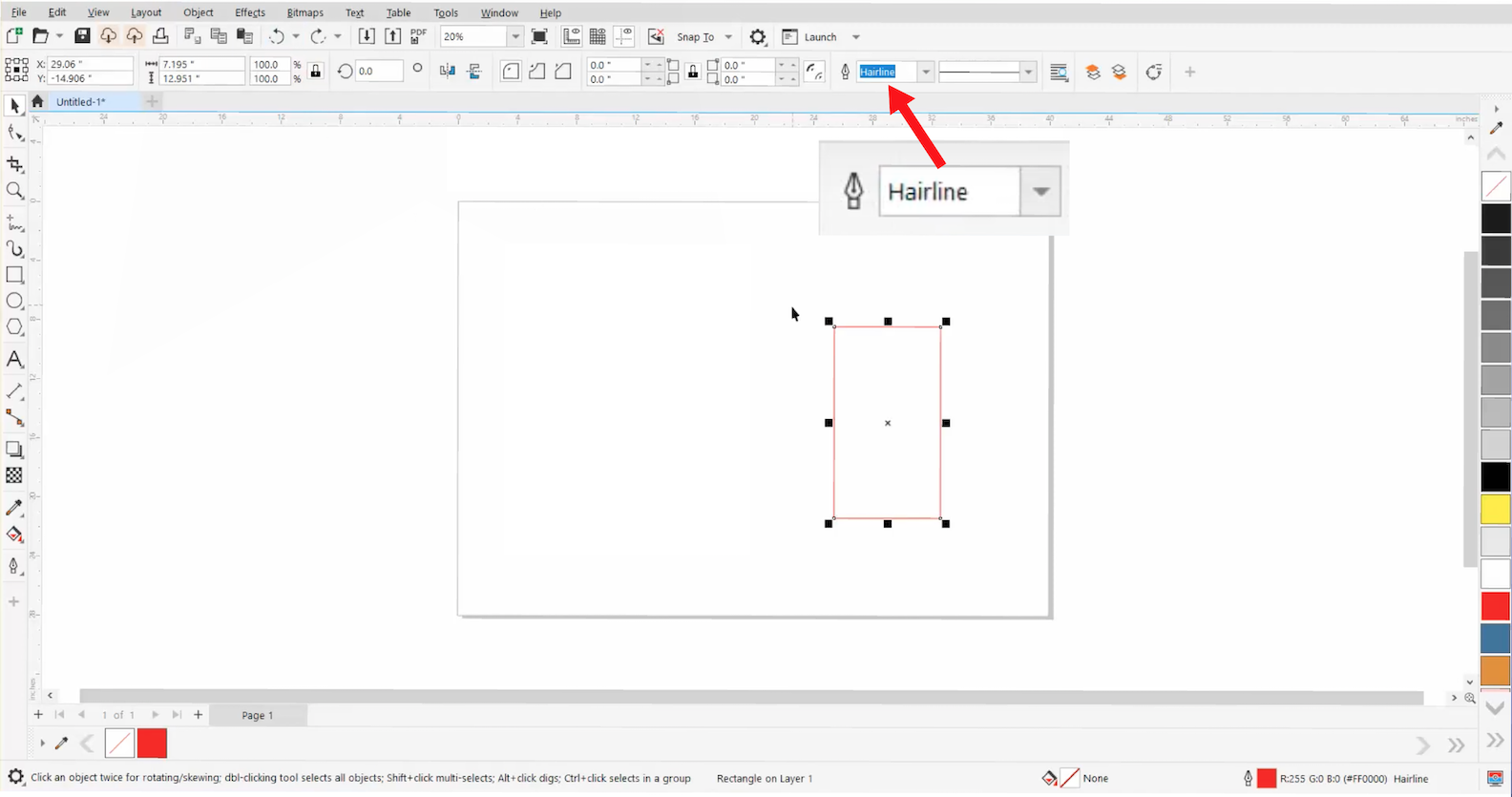
Task: Select the Zoom tool in toolbox
Action: [x=15, y=191]
